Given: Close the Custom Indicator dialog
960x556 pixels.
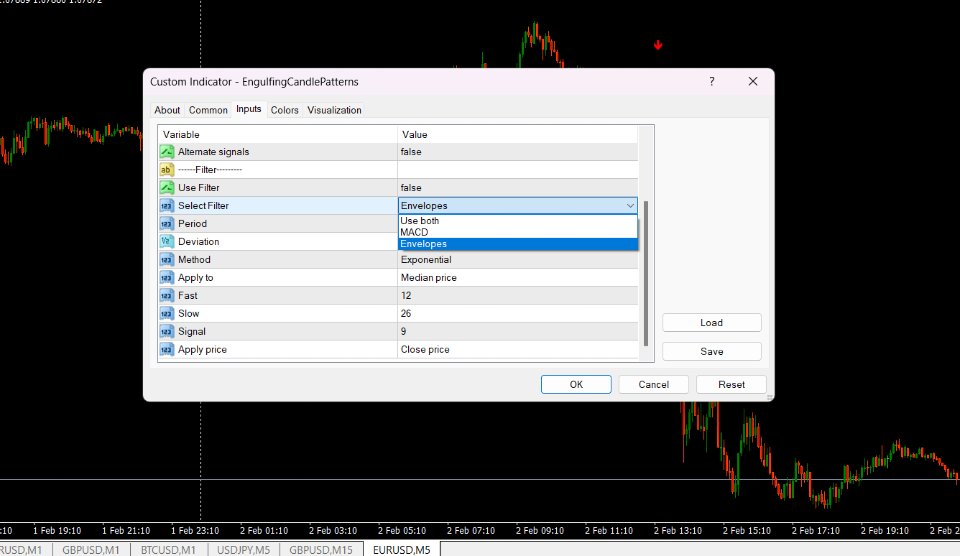Looking at the screenshot, I should point(753,81).
